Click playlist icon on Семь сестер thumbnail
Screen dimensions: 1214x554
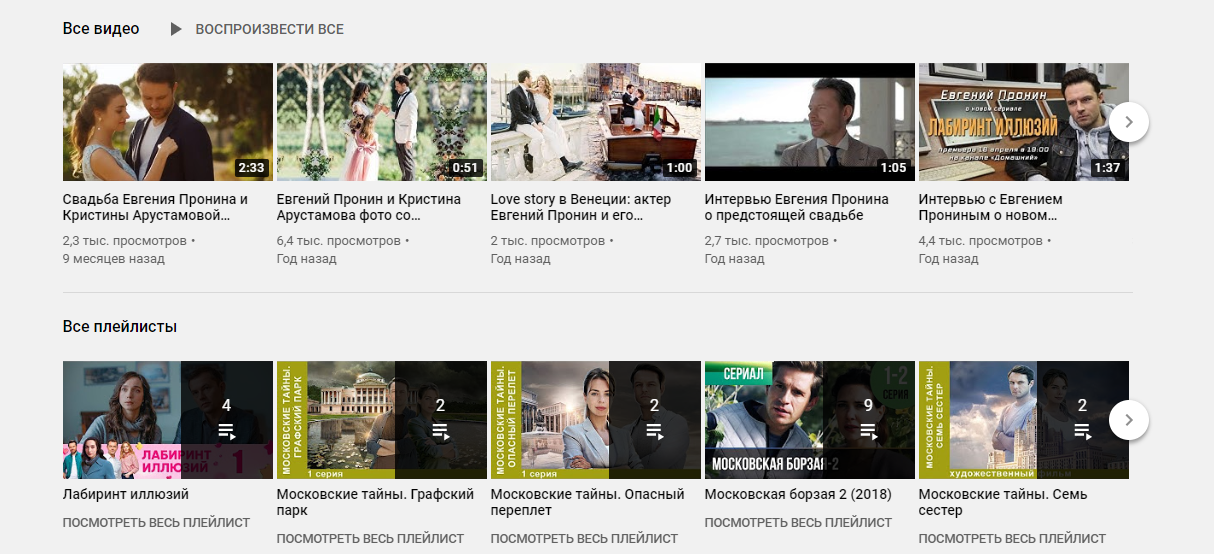pyautogui.click(x=1083, y=432)
